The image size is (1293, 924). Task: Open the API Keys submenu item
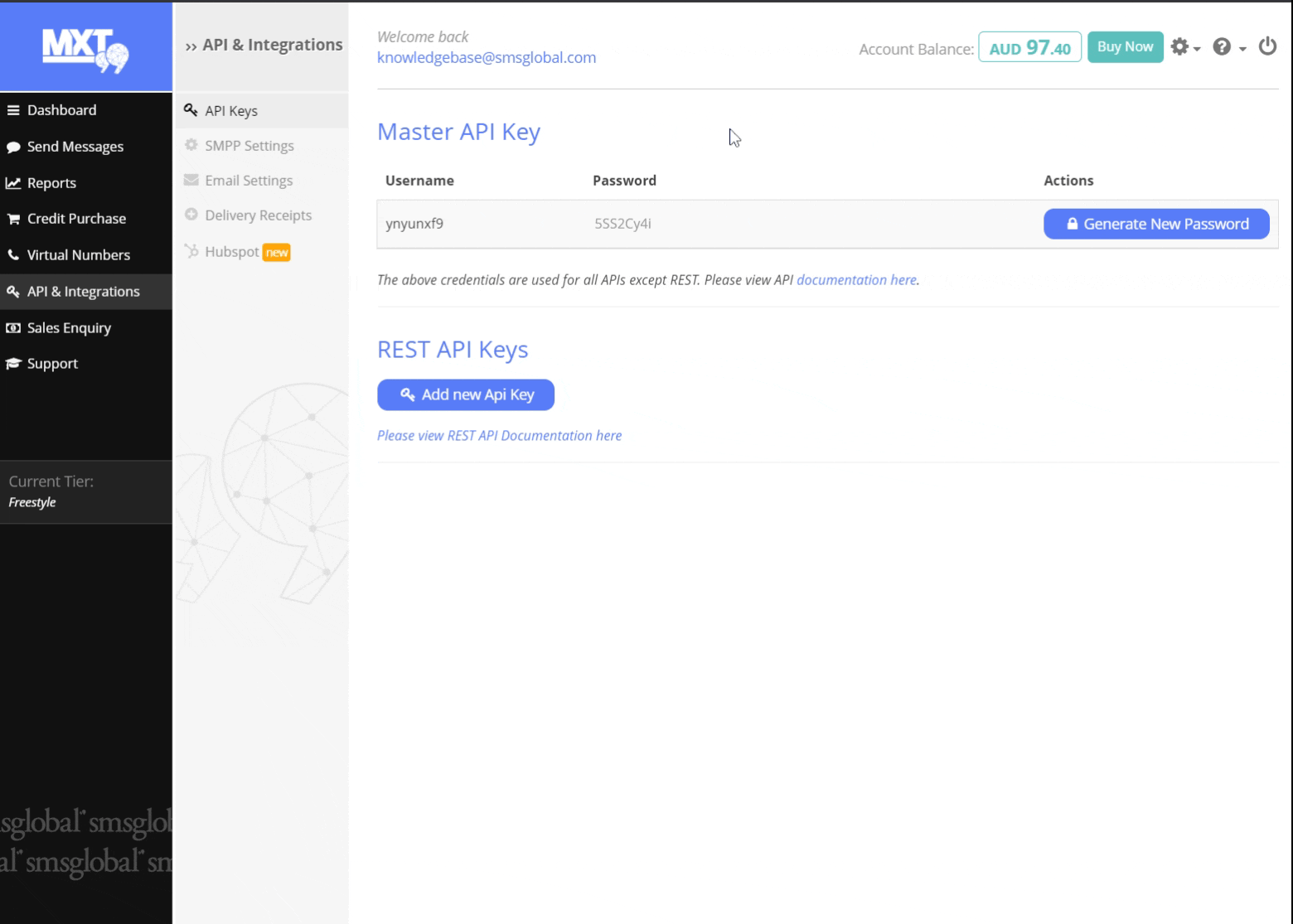tap(231, 111)
